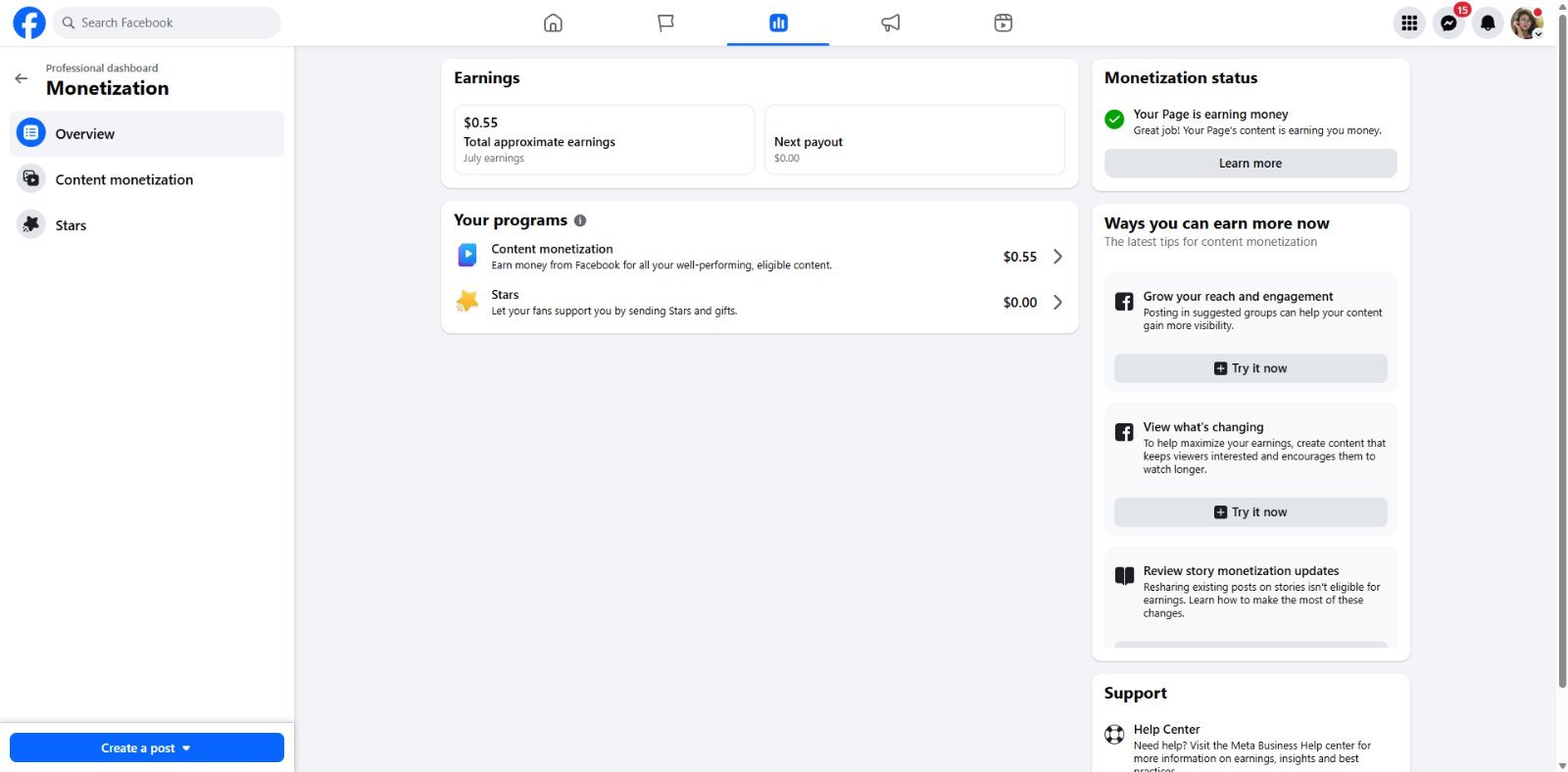1568x772 pixels.
Task: Open the notifications bell icon
Action: click(x=1488, y=23)
